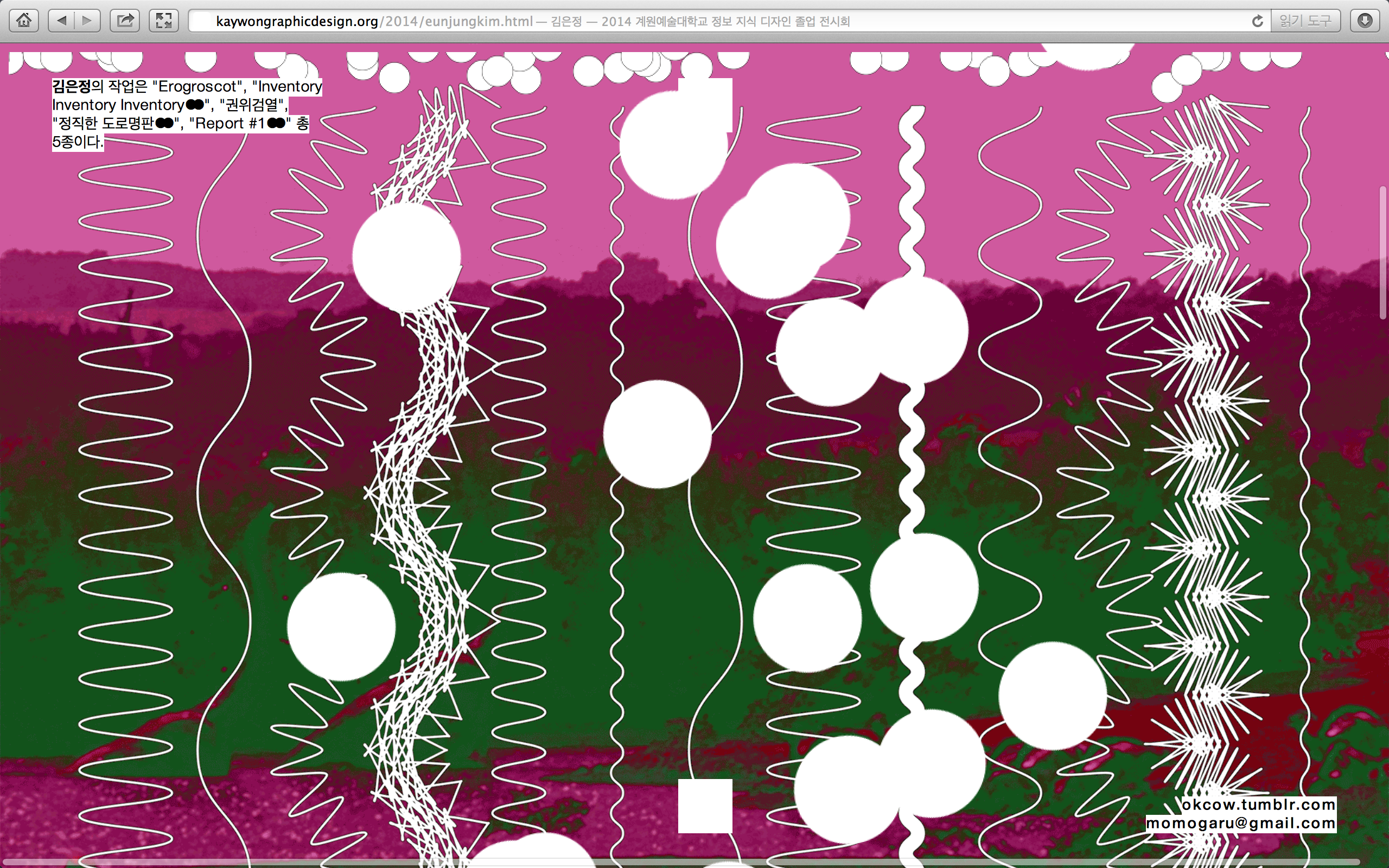Click the Home icon in the browser toolbar
The image size is (1389, 868).
tap(24, 21)
